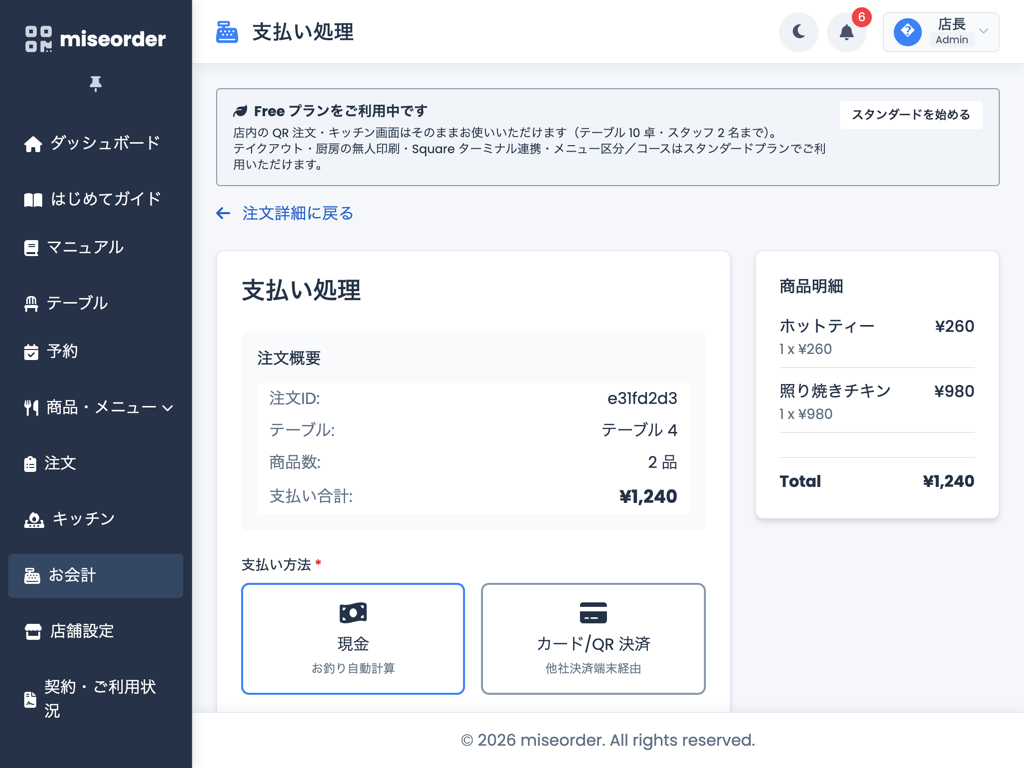Screen dimensions: 1024x768
Task: Click the 照り焼きチキン item row
Action: pyautogui.click(x=876, y=402)
